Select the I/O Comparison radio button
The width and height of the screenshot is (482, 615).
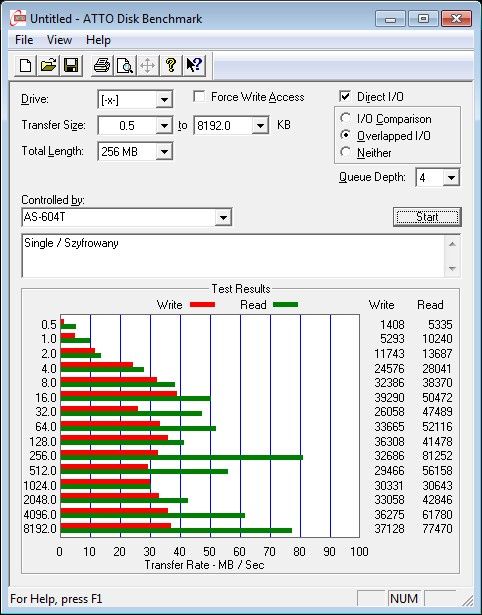tap(346, 118)
